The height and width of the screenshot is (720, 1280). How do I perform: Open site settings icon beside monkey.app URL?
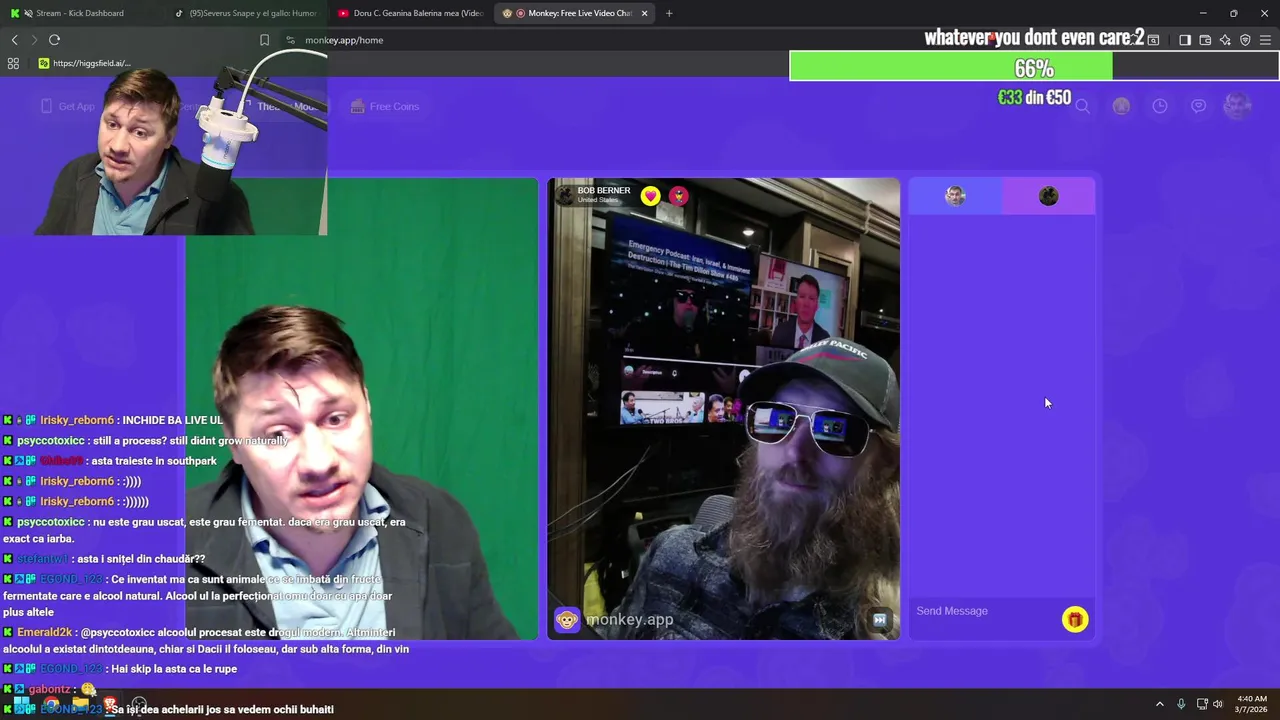point(290,40)
